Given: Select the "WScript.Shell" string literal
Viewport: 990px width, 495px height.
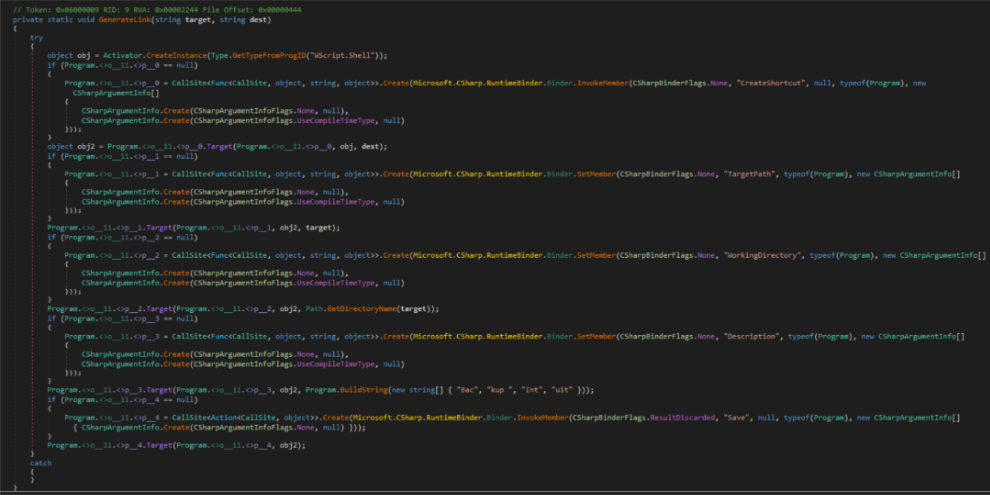Looking at the screenshot, I should tap(342, 56).
